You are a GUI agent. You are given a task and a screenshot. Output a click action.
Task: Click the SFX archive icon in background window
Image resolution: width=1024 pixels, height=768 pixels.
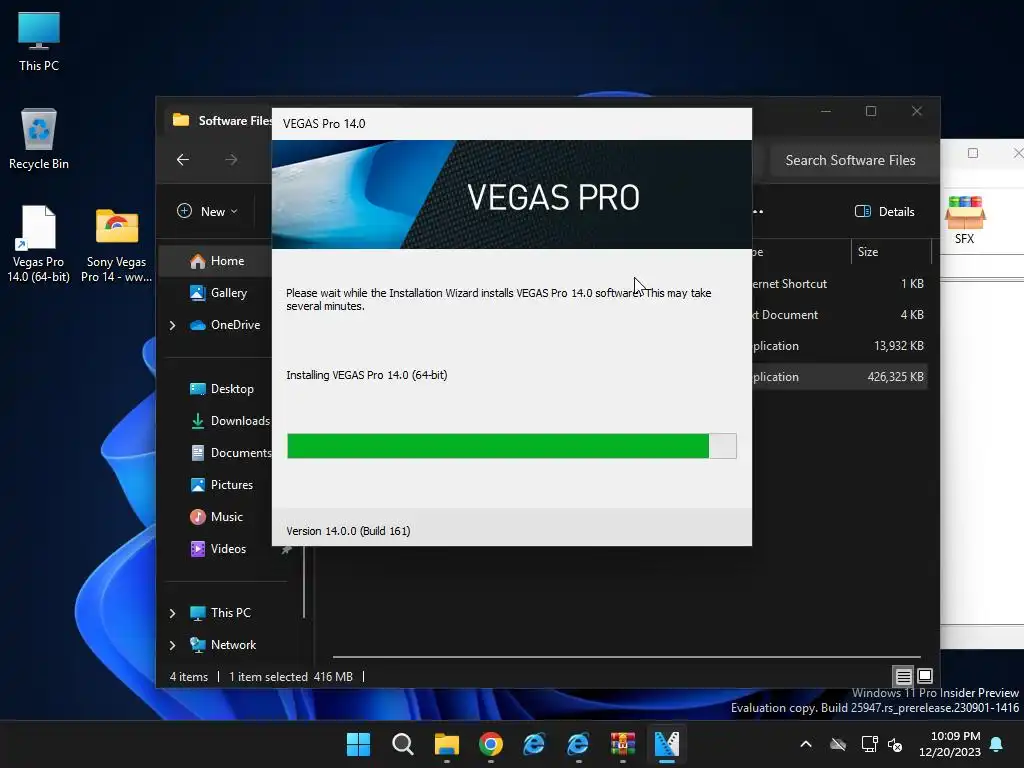965,219
